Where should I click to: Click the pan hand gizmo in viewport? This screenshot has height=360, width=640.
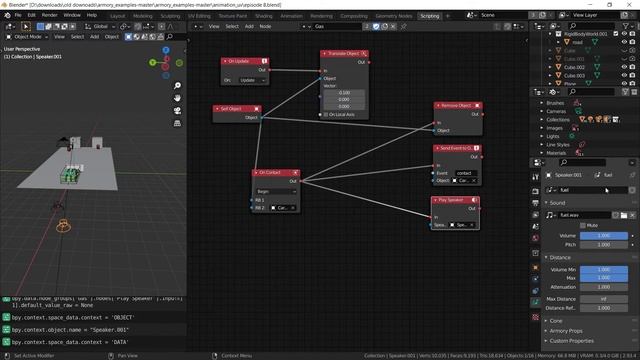(177, 98)
